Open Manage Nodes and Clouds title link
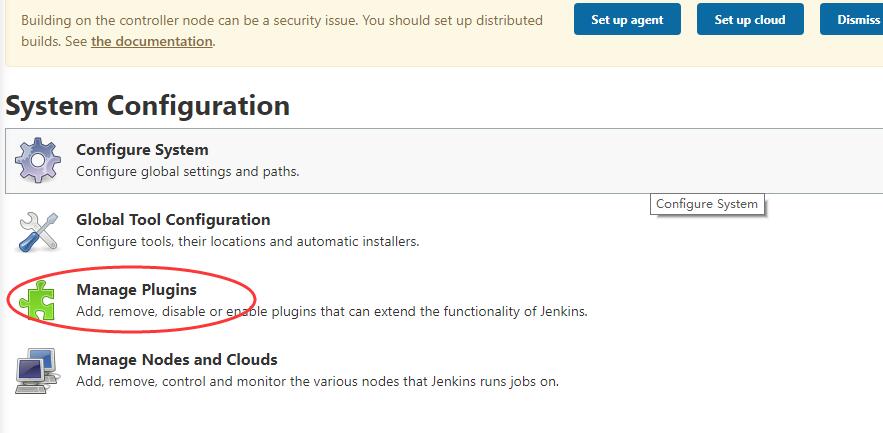This screenshot has height=433, width=883. tap(177, 360)
